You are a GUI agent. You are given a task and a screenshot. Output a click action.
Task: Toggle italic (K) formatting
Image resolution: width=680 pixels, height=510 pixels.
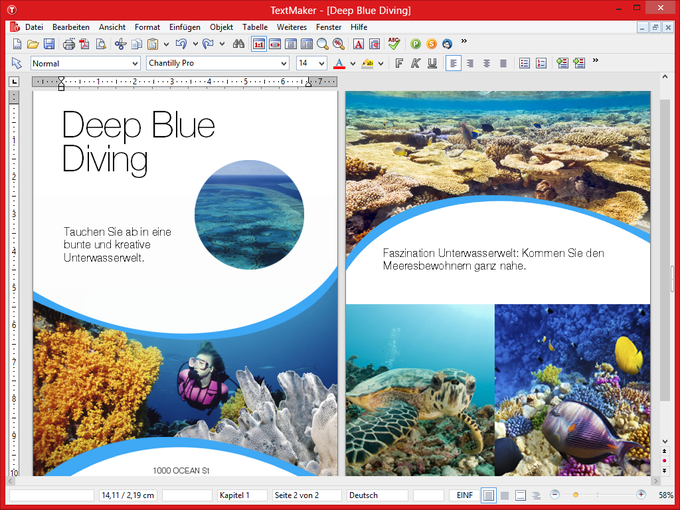tap(415, 63)
